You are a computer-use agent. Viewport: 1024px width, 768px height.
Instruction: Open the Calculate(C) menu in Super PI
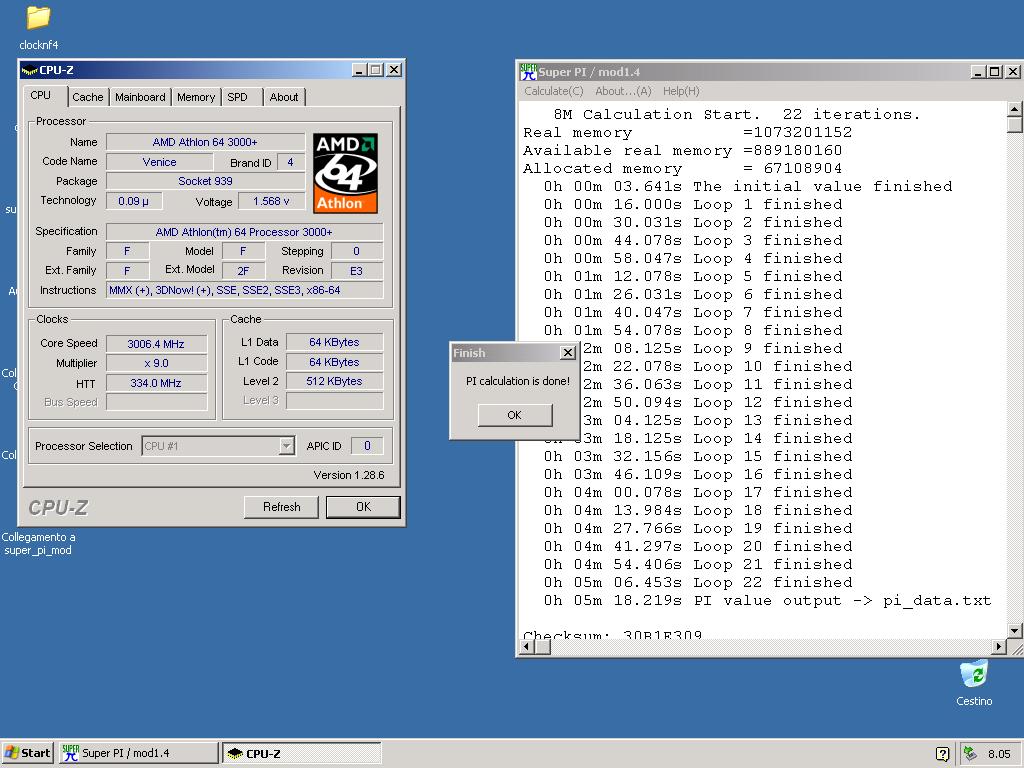click(x=554, y=91)
